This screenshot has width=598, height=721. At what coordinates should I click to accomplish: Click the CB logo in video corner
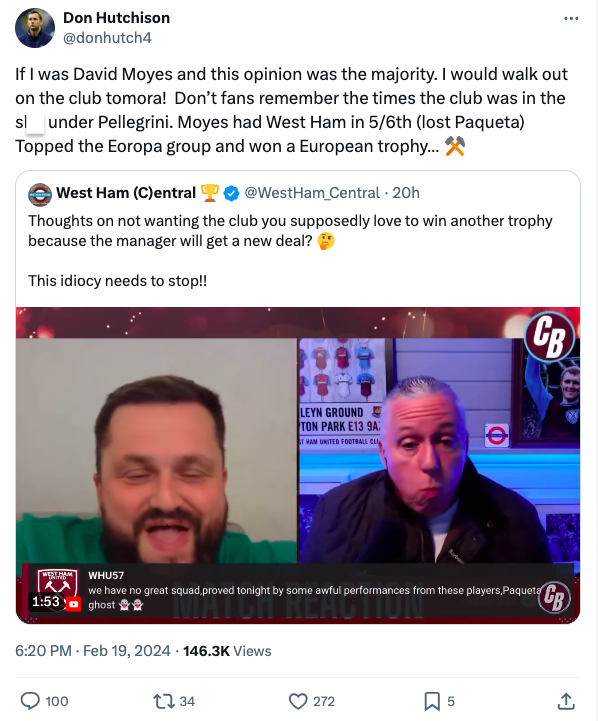[550, 336]
